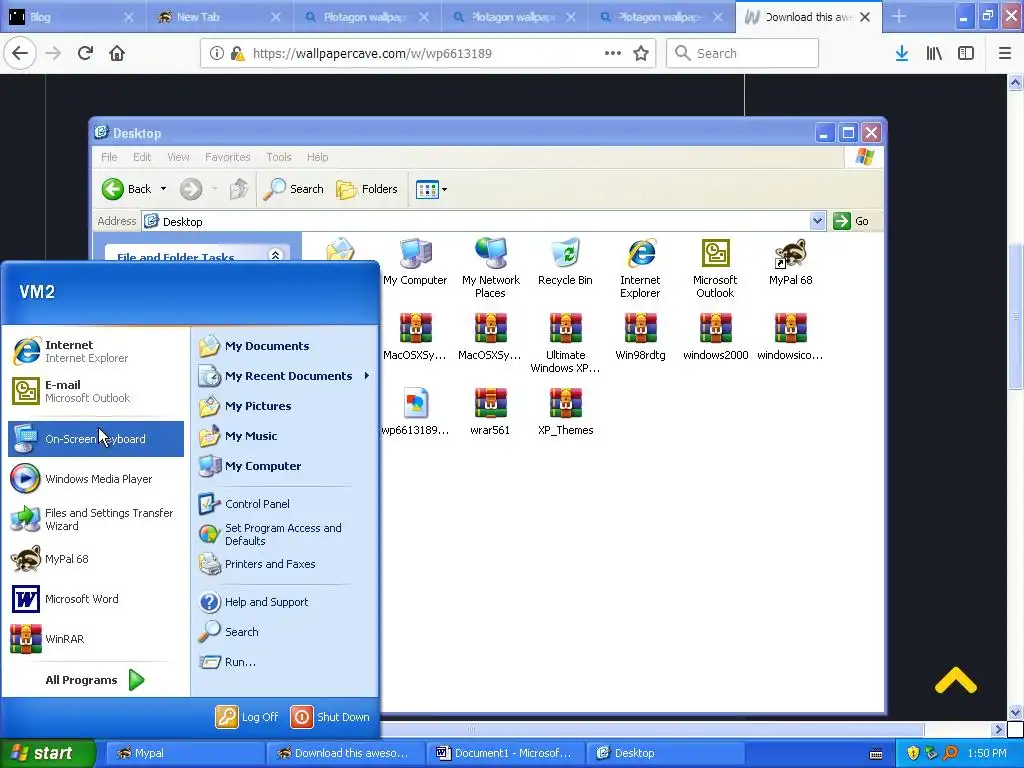Open My Computer icon in Desktop window

415,263
